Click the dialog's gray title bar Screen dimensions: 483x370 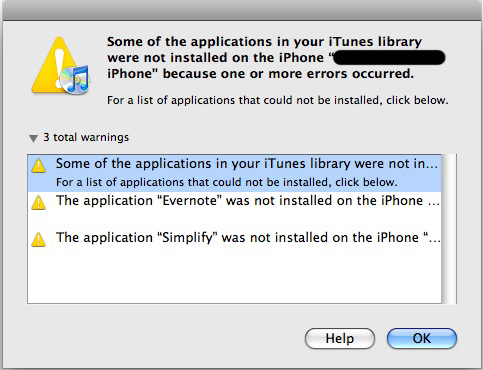(x=241, y=10)
